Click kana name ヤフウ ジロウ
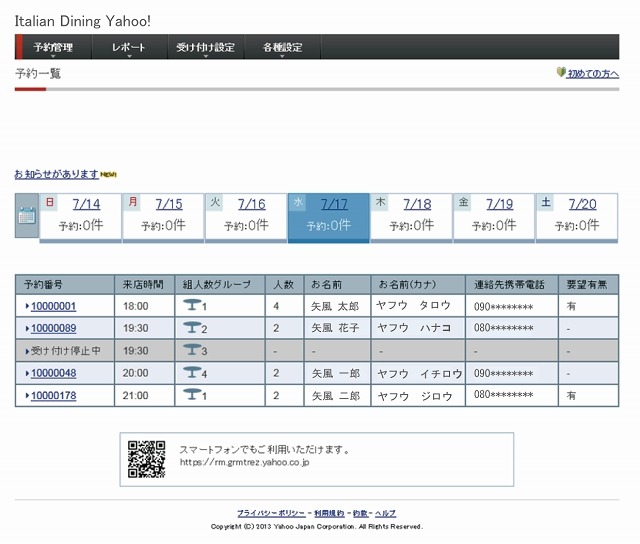640x544 pixels. coord(415,396)
